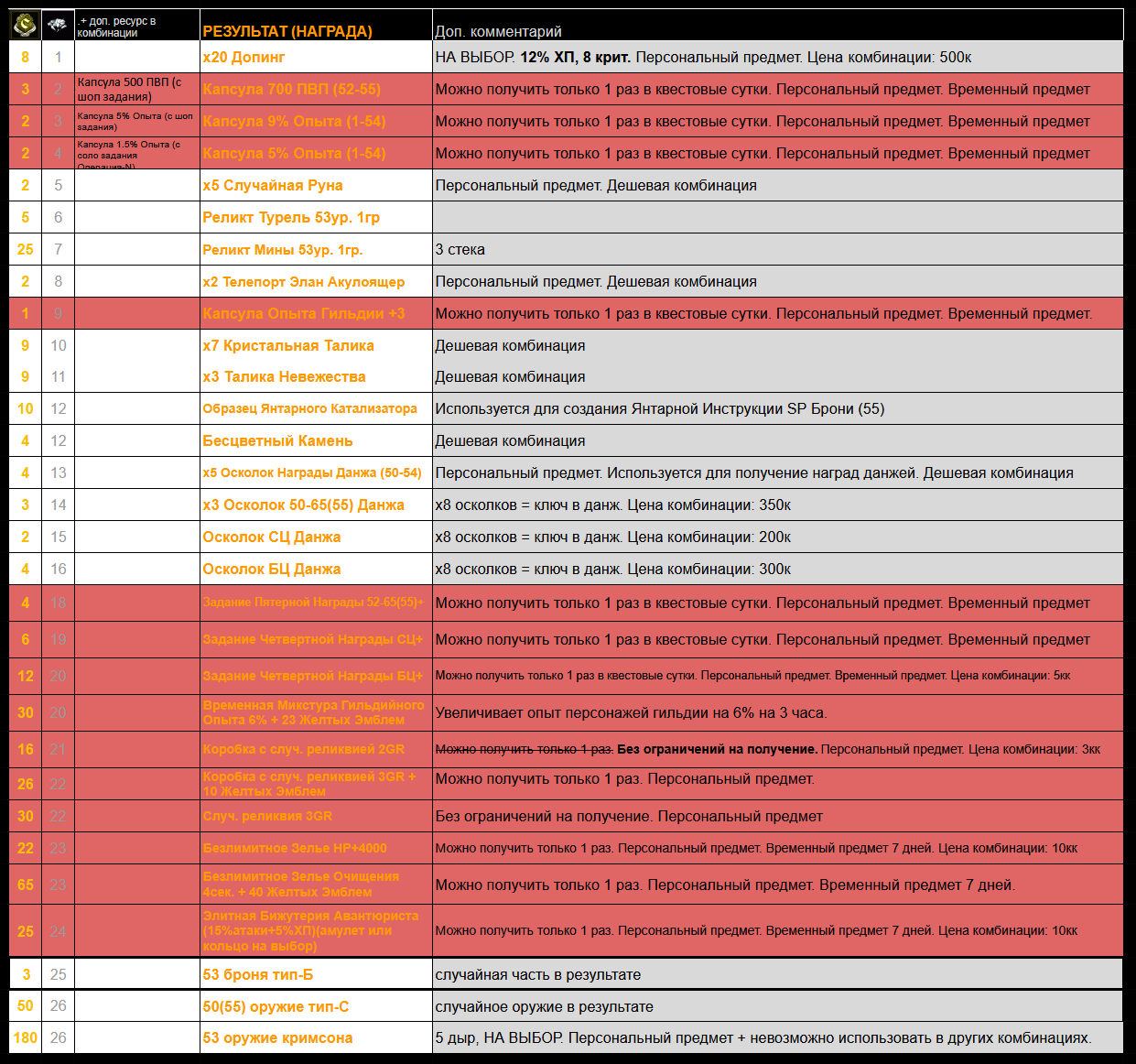Image resolution: width=1136 pixels, height=1064 pixels.
Task: Click the gold emblem coin icon in header
Action: [x=25, y=25]
